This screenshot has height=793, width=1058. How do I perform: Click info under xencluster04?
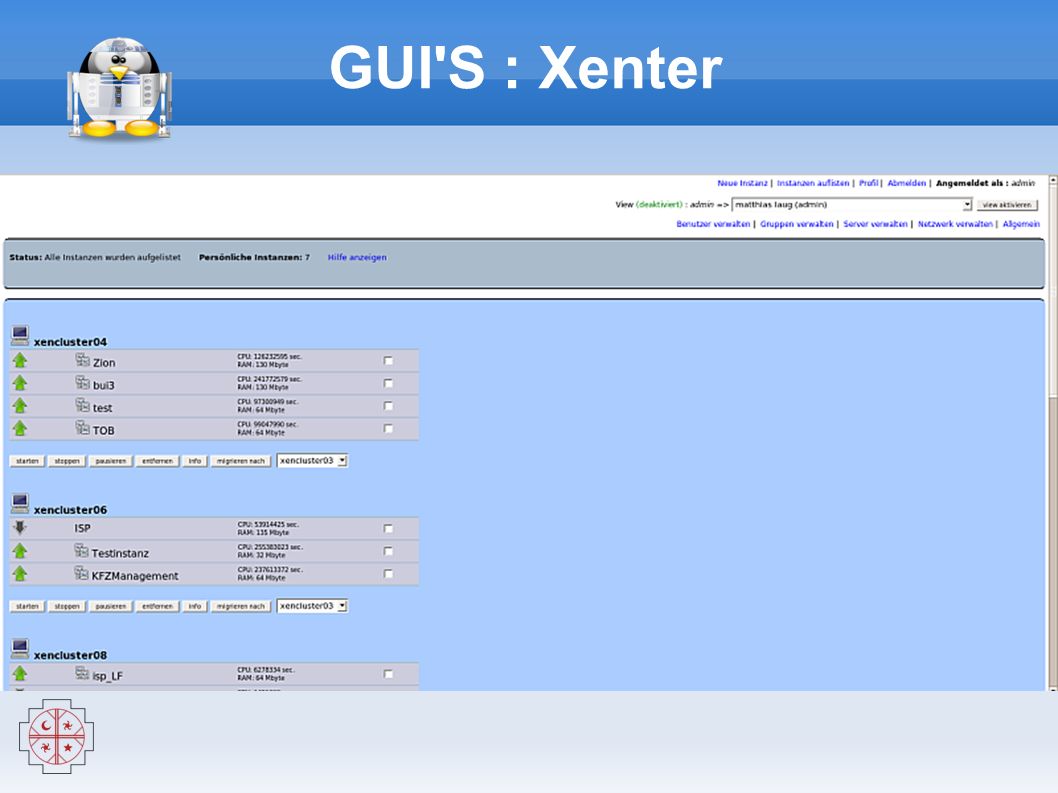(x=194, y=461)
